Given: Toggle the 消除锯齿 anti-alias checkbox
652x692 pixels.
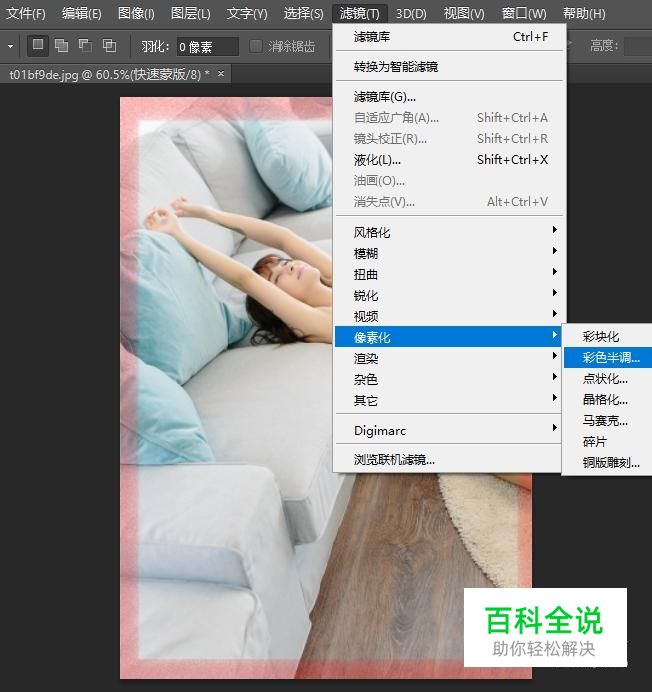Looking at the screenshot, I should coord(256,46).
